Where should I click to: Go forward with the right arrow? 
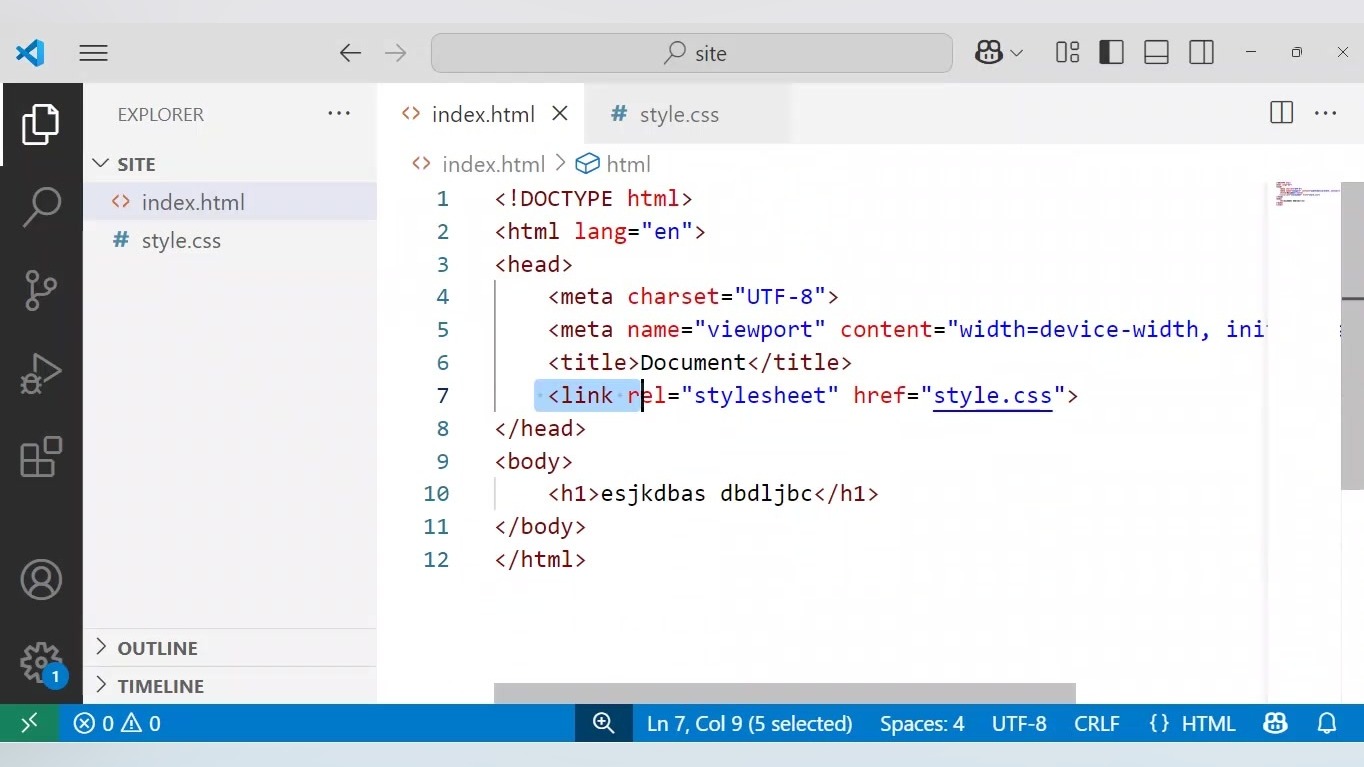coord(396,53)
